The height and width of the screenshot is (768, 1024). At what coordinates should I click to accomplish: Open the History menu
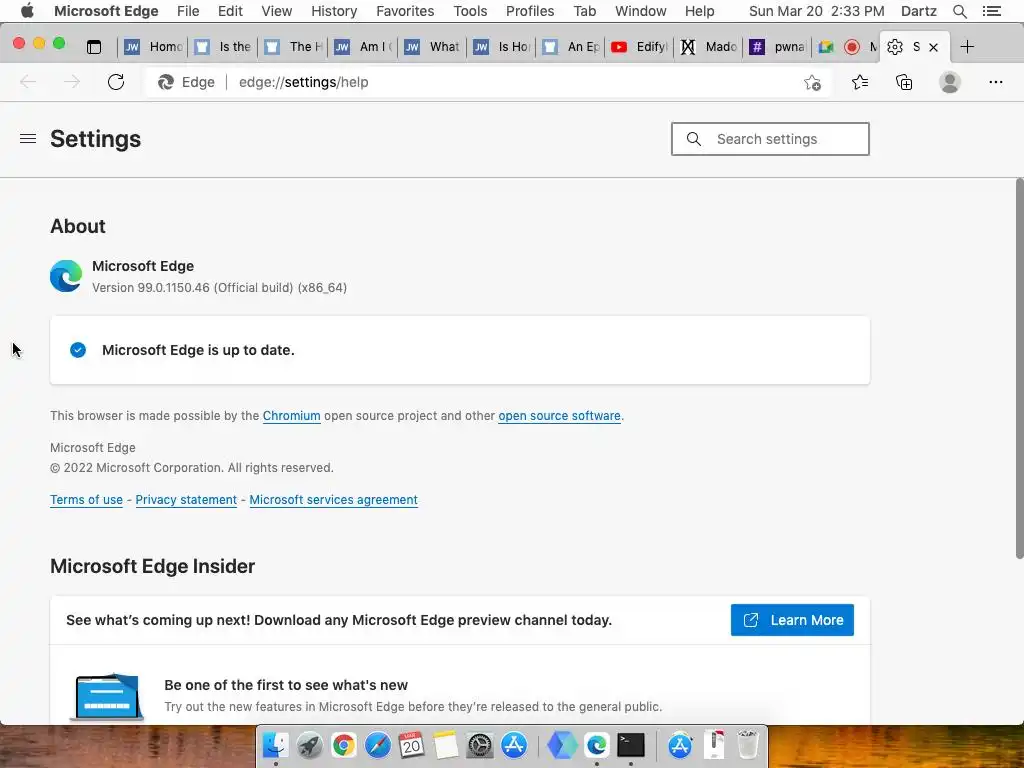[x=334, y=11]
